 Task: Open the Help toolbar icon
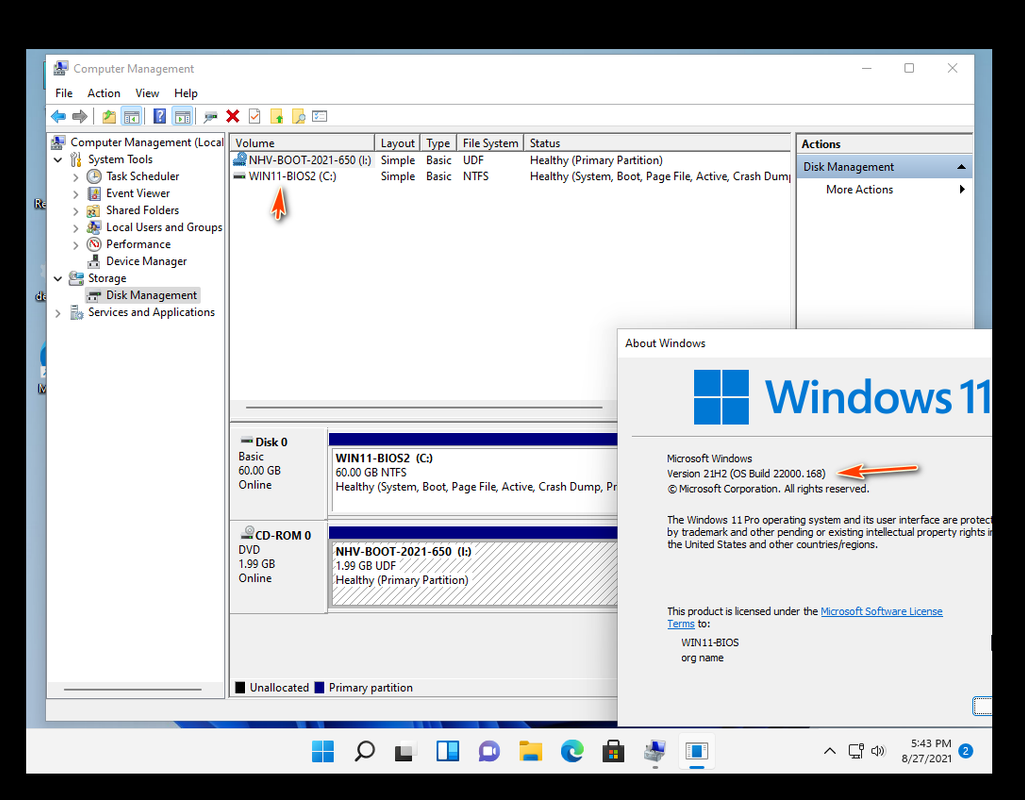pos(160,116)
